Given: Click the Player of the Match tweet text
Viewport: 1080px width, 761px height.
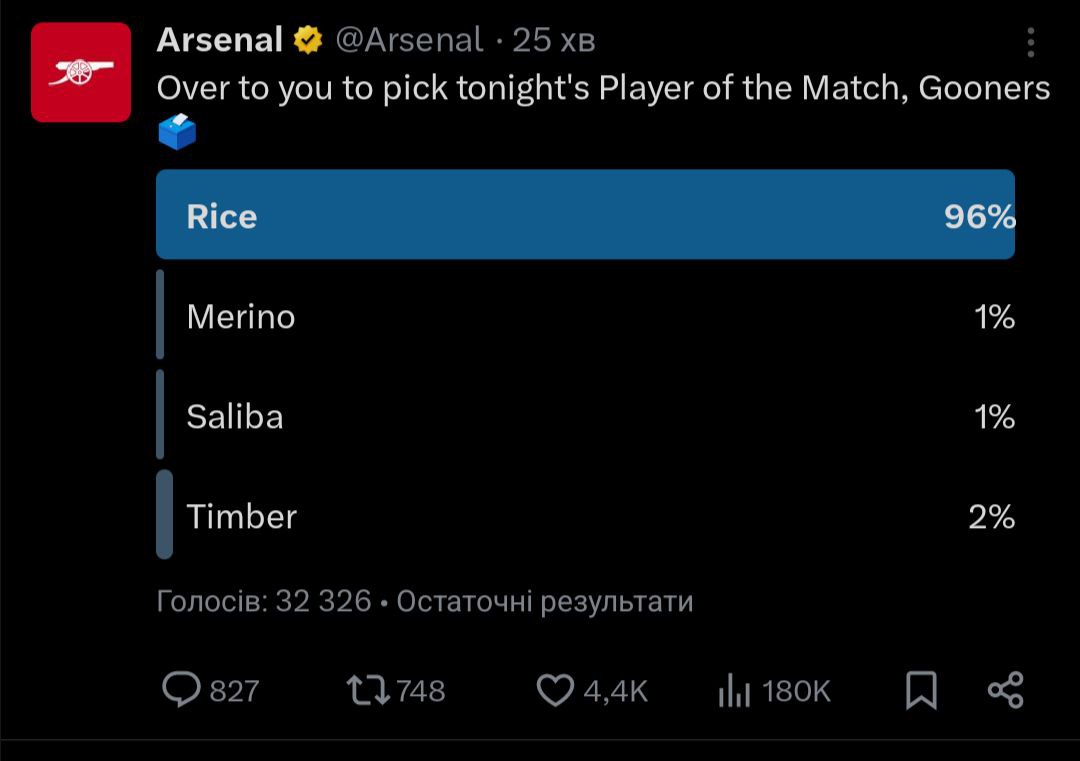Looking at the screenshot, I should pyautogui.click(x=603, y=88).
